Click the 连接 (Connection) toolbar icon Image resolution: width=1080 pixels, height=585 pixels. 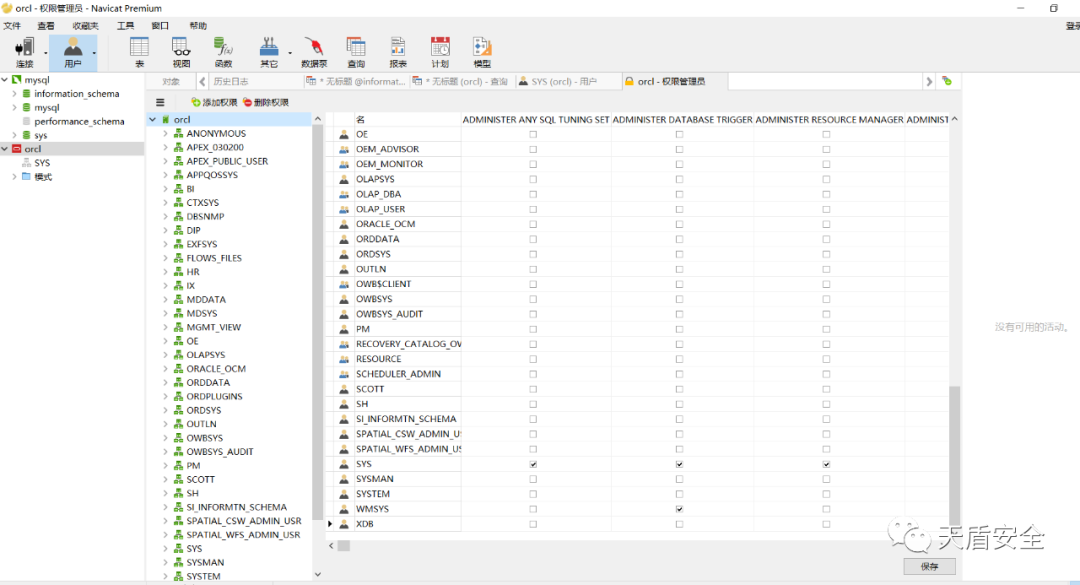[x=24, y=51]
